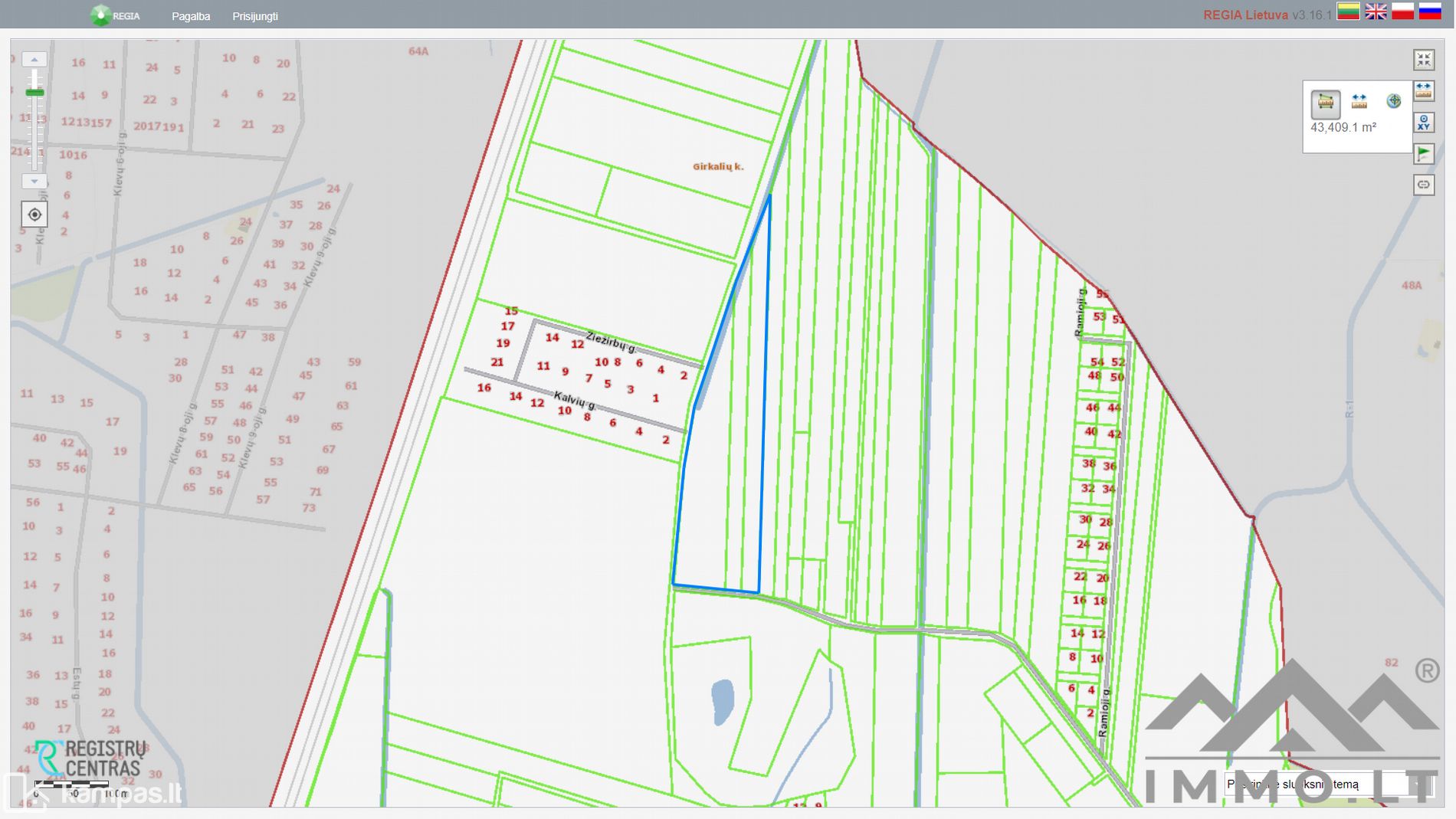Click the green flag marker tool

click(1423, 154)
